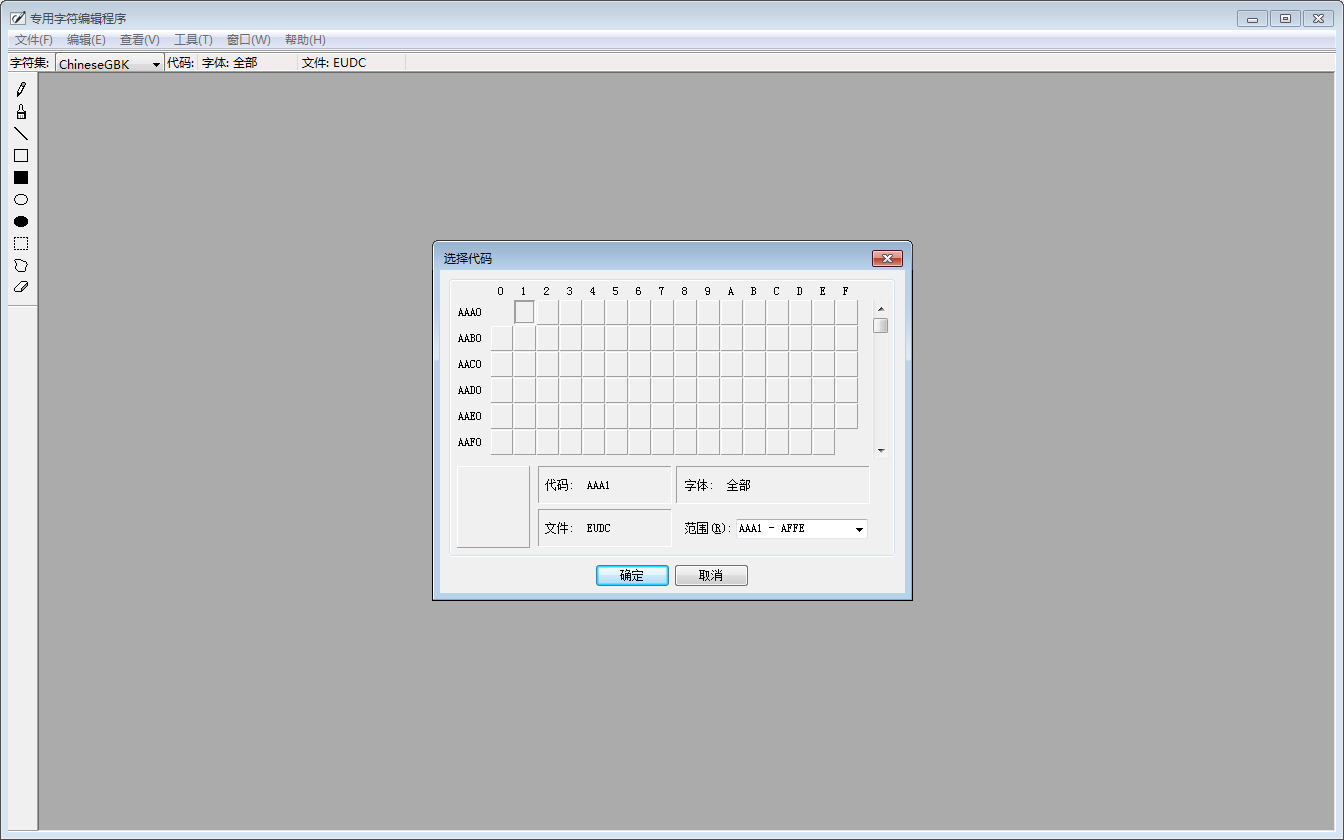This screenshot has width=1344, height=840.
Task: Click the AAA0 row label
Action: [470, 313]
